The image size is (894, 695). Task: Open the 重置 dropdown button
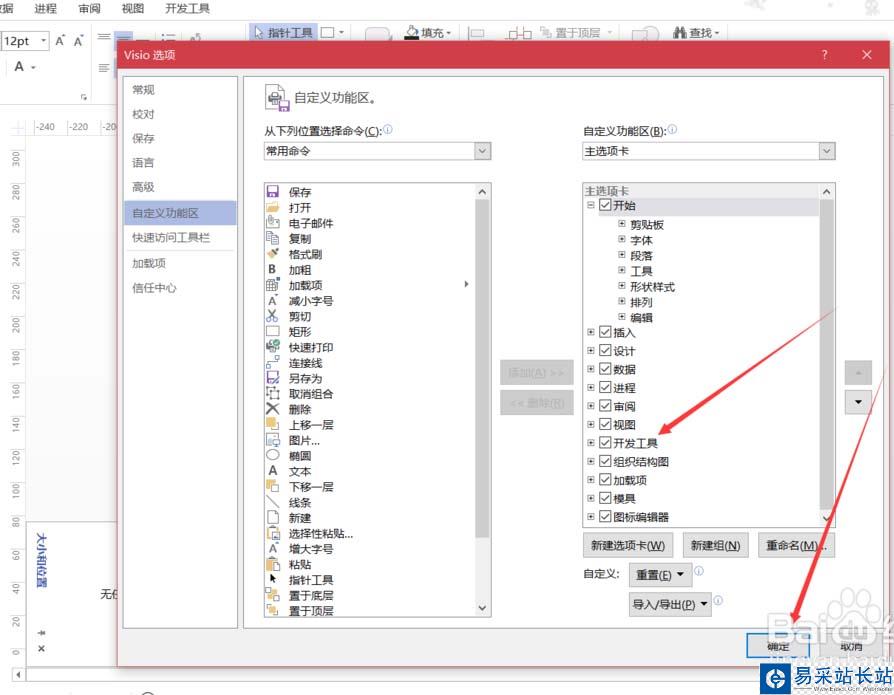point(660,575)
